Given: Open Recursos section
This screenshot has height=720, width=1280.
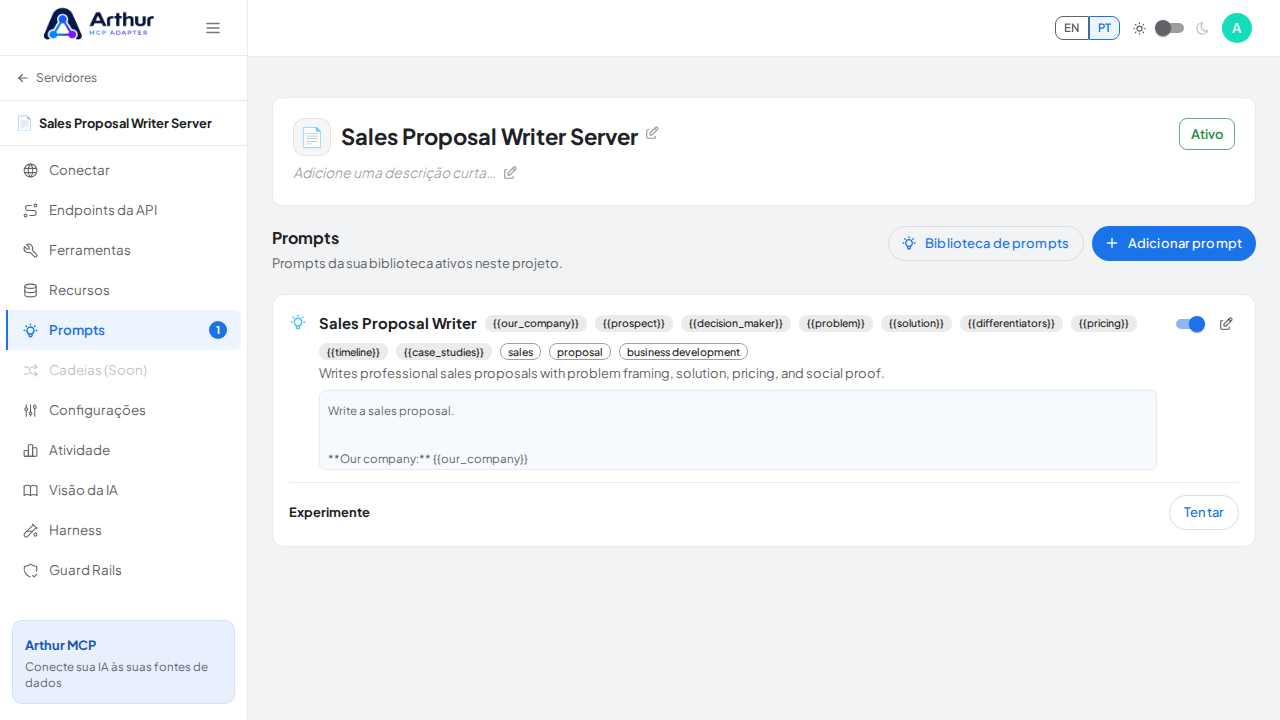Looking at the screenshot, I should pyautogui.click(x=123, y=290).
